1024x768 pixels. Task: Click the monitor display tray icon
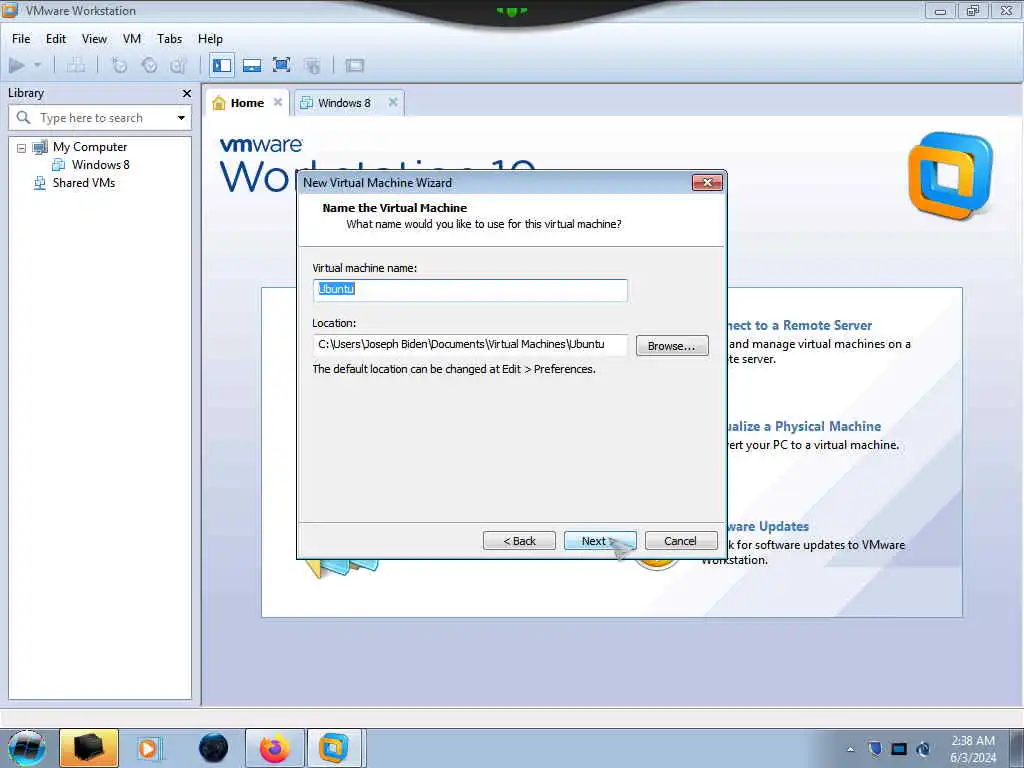click(899, 749)
